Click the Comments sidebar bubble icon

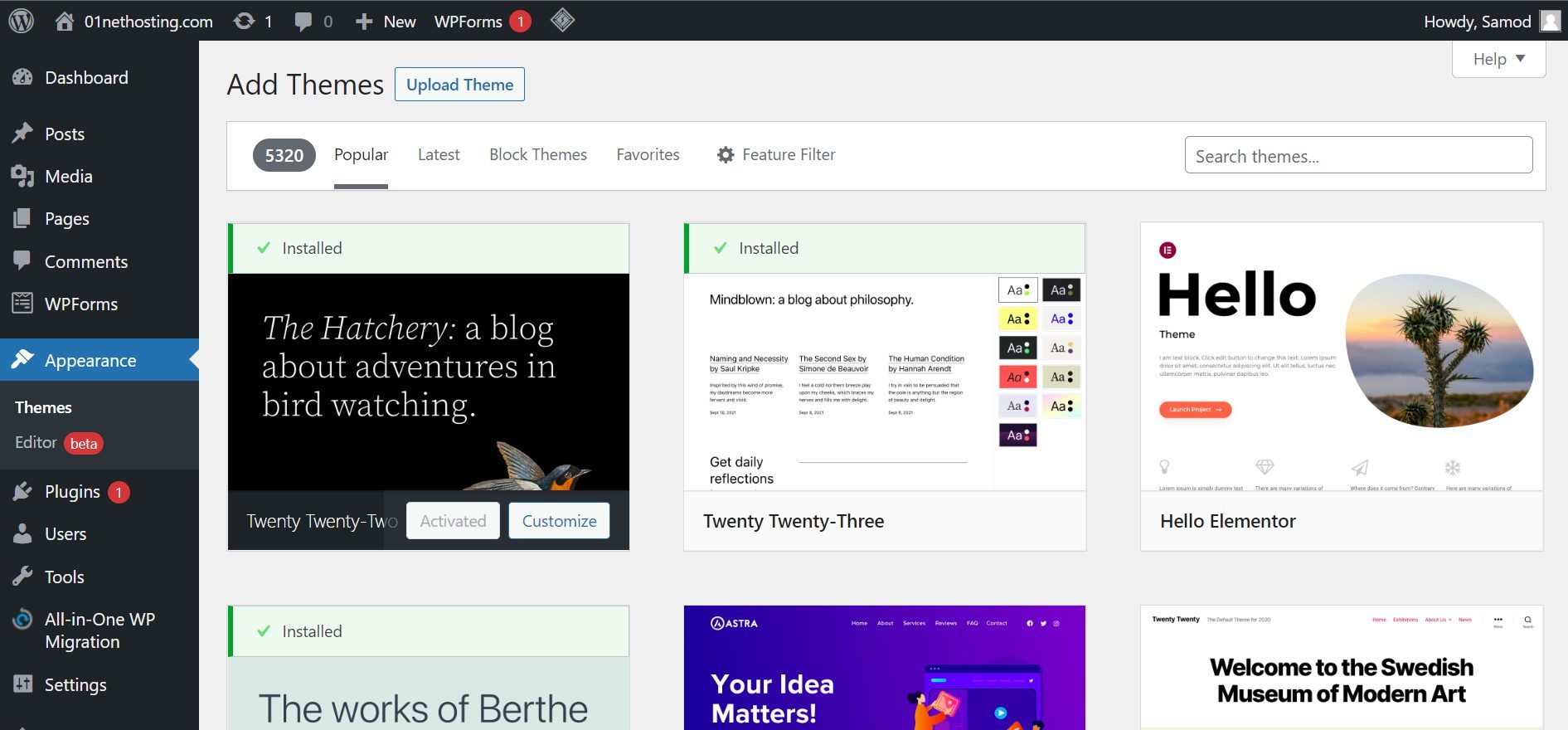click(x=23, y=260)
